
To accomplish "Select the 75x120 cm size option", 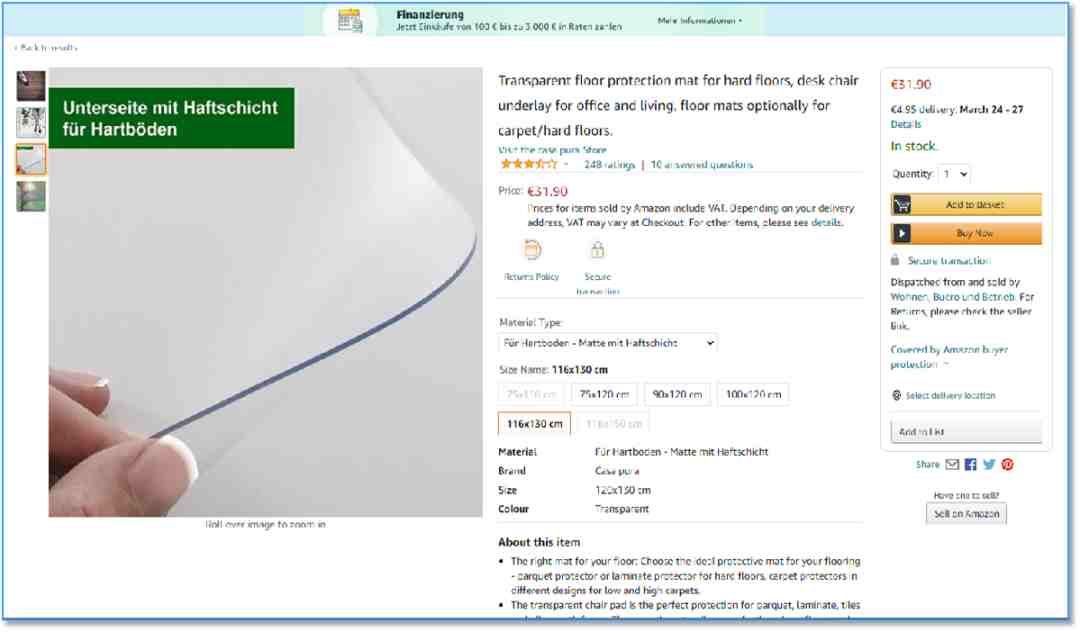I will [x=604, y=394].
